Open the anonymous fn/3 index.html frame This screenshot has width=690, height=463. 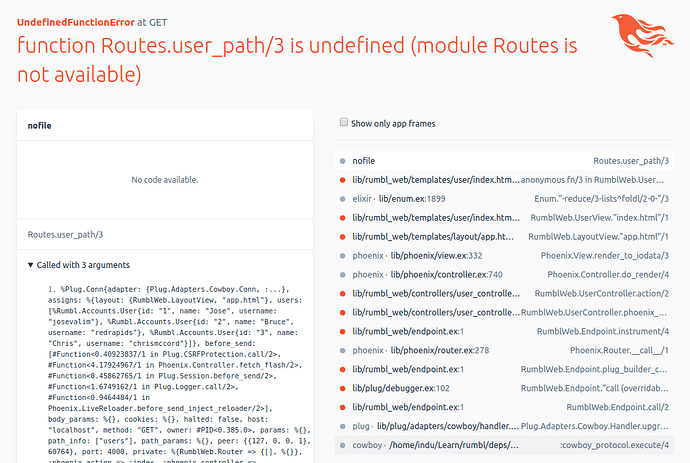[504, 180]
